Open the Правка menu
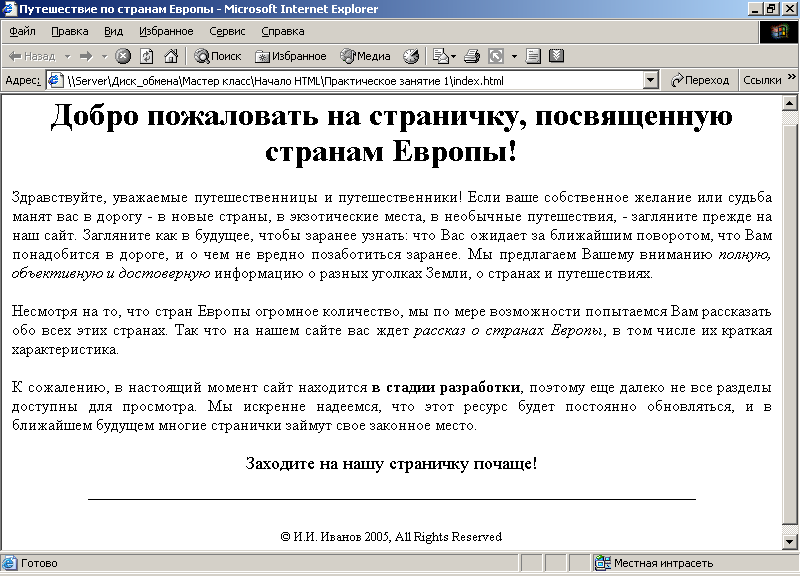 69,31
